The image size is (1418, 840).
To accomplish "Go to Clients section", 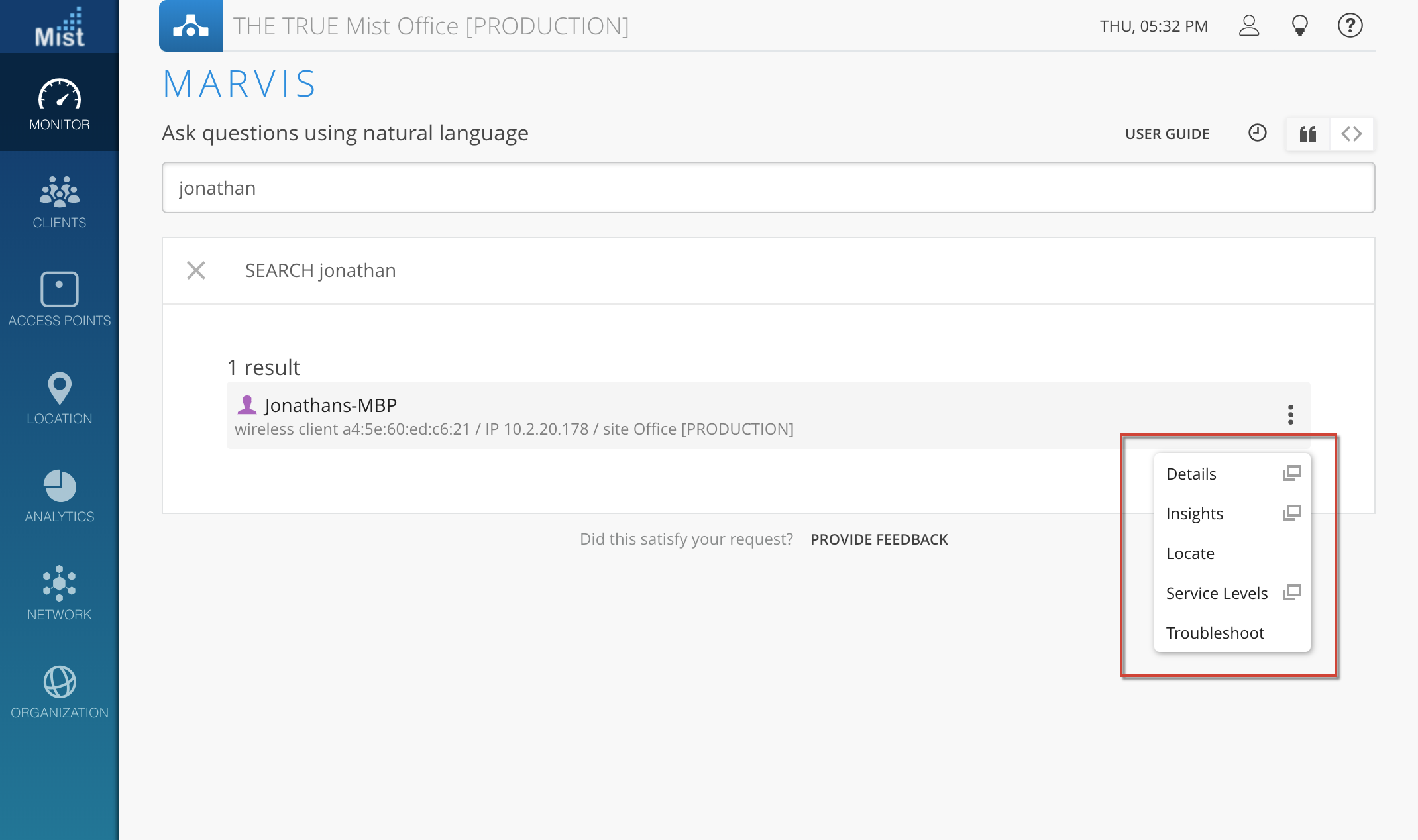I will (60, 203).
